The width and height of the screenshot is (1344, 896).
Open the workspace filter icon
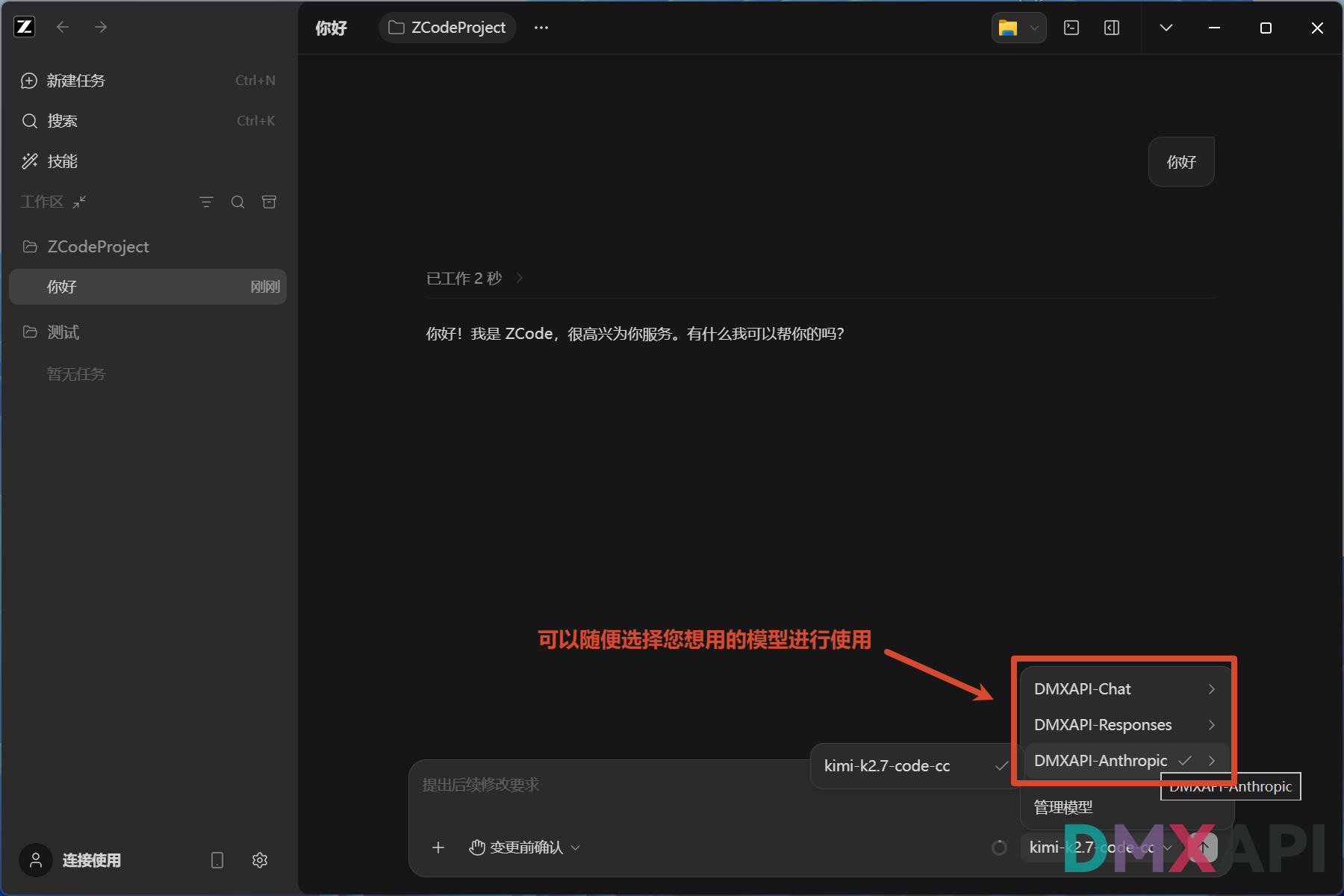click(206, 202)
